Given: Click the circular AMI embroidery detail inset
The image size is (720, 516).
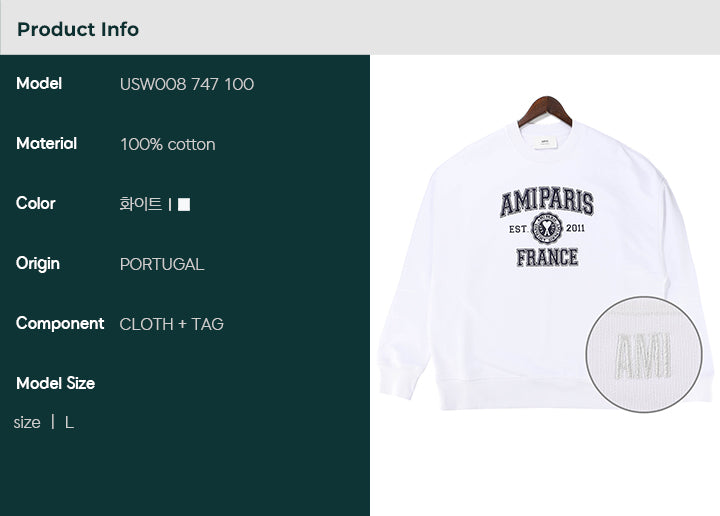Looking at the screenshot, I should click(x=644, y=354).
